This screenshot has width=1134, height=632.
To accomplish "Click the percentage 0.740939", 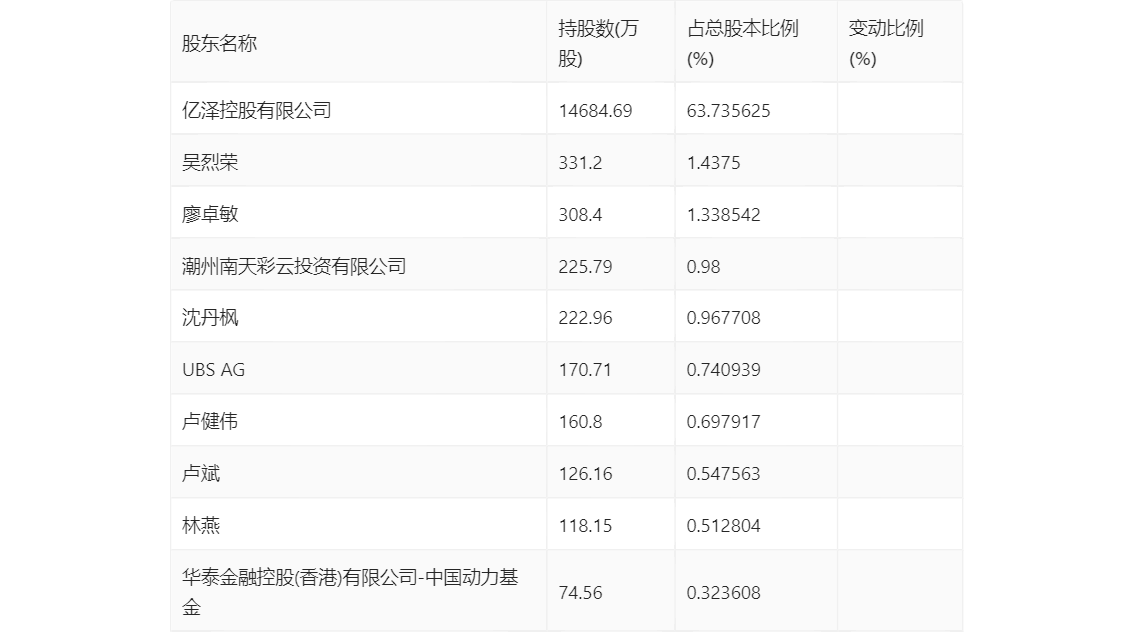I will (723, 370).
